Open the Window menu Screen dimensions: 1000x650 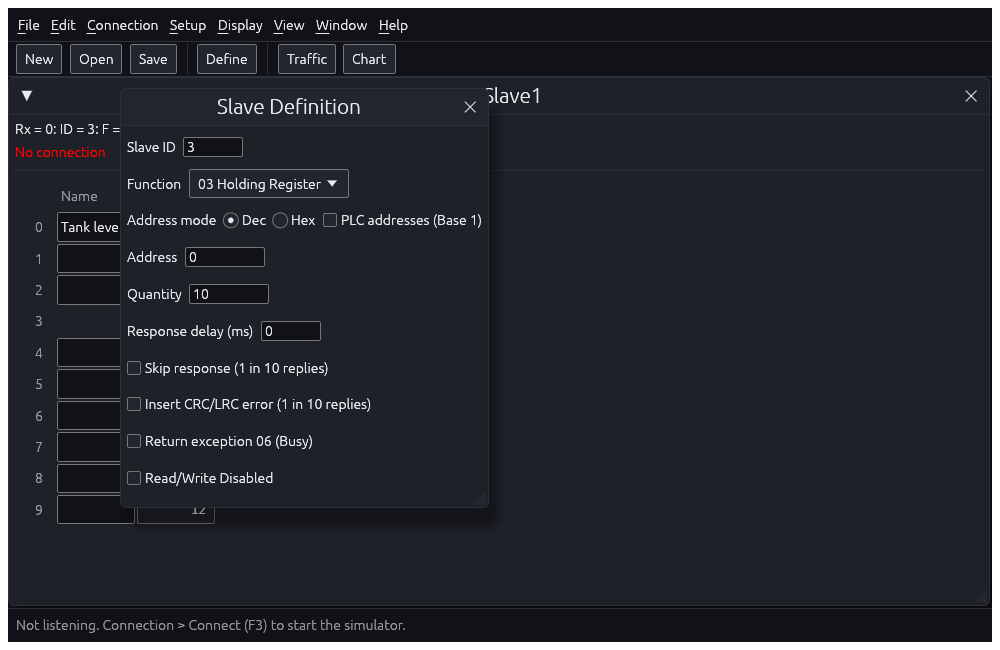341,26
